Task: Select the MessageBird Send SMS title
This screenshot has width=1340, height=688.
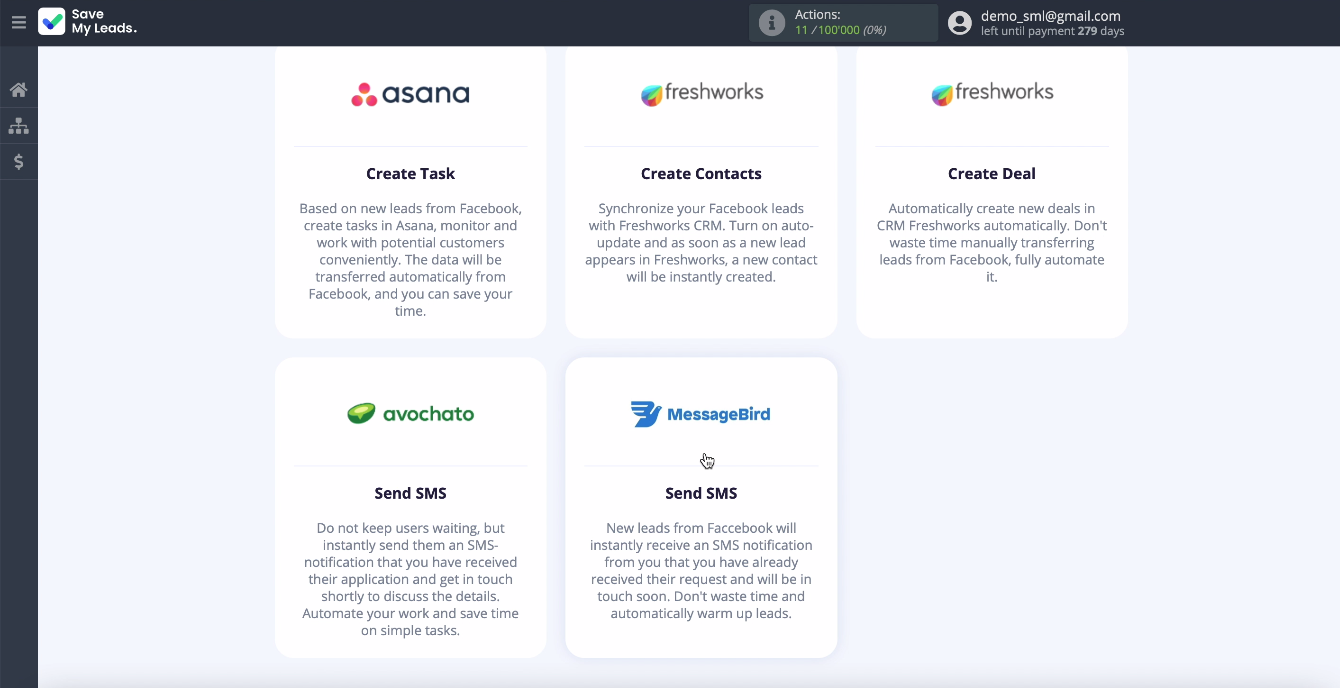Action: (x=701, y=493)
